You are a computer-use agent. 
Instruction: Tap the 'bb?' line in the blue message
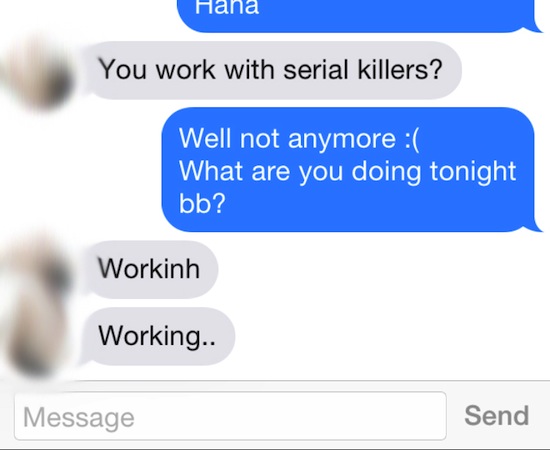pyautogui.click(x=202, y=203)
